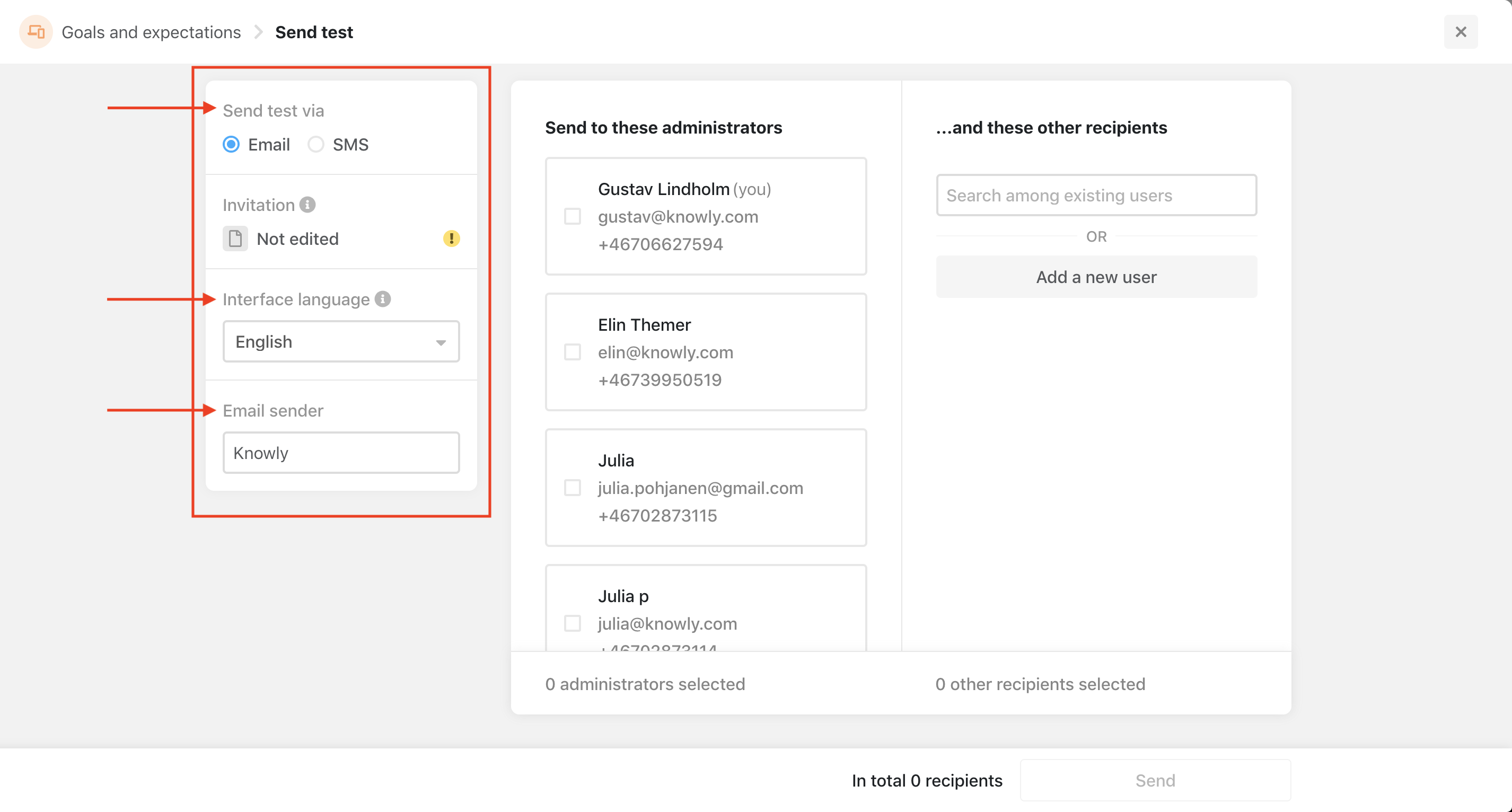Click the document icon next to Not edited
1512x812 pixels.
pos(235,239)
